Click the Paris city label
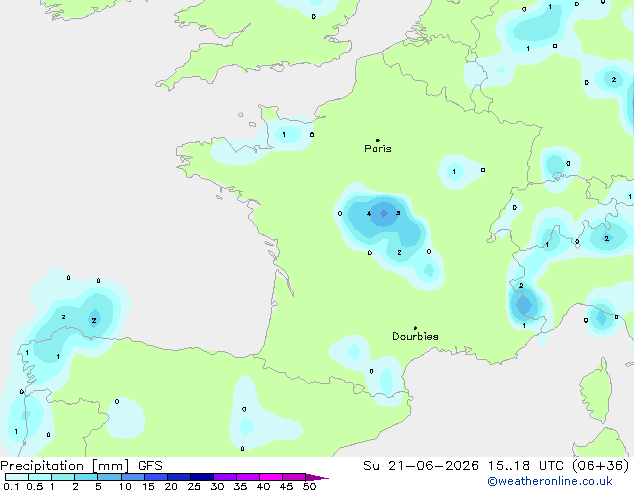This screenshot has width=634, height=490. pos(378,149)
